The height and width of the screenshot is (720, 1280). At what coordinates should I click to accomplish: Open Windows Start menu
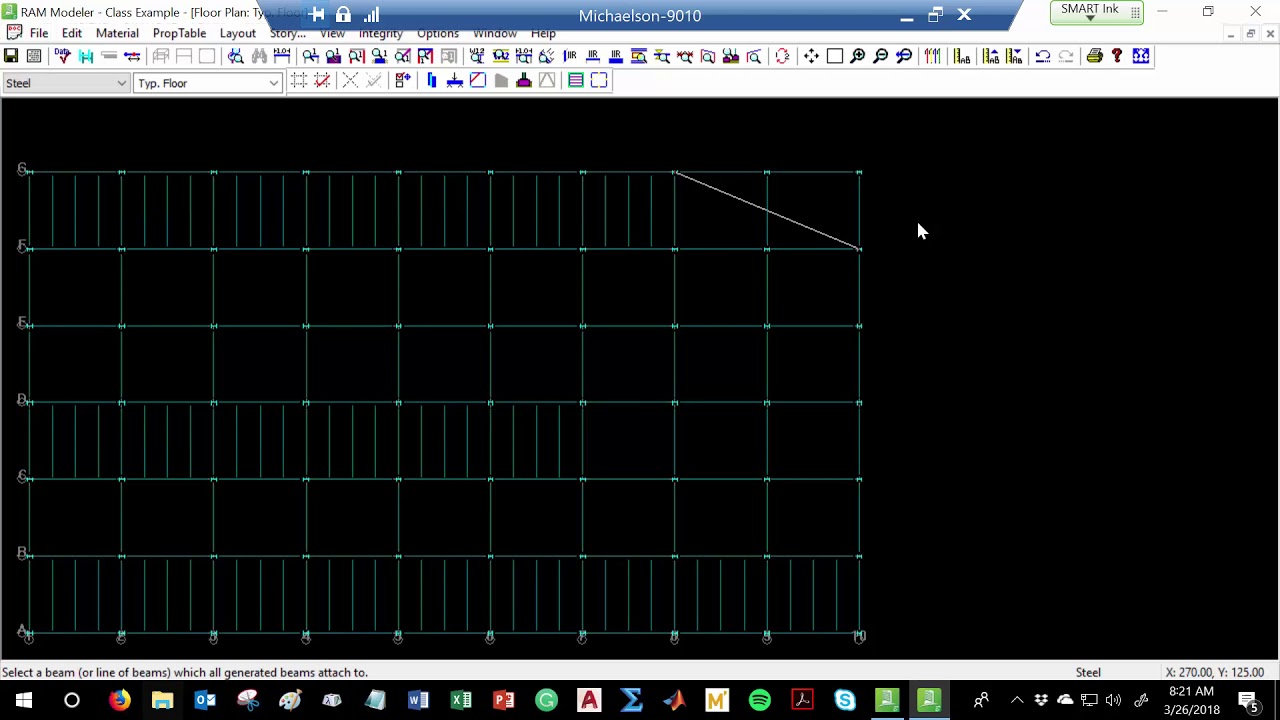(x=23, y=700)
